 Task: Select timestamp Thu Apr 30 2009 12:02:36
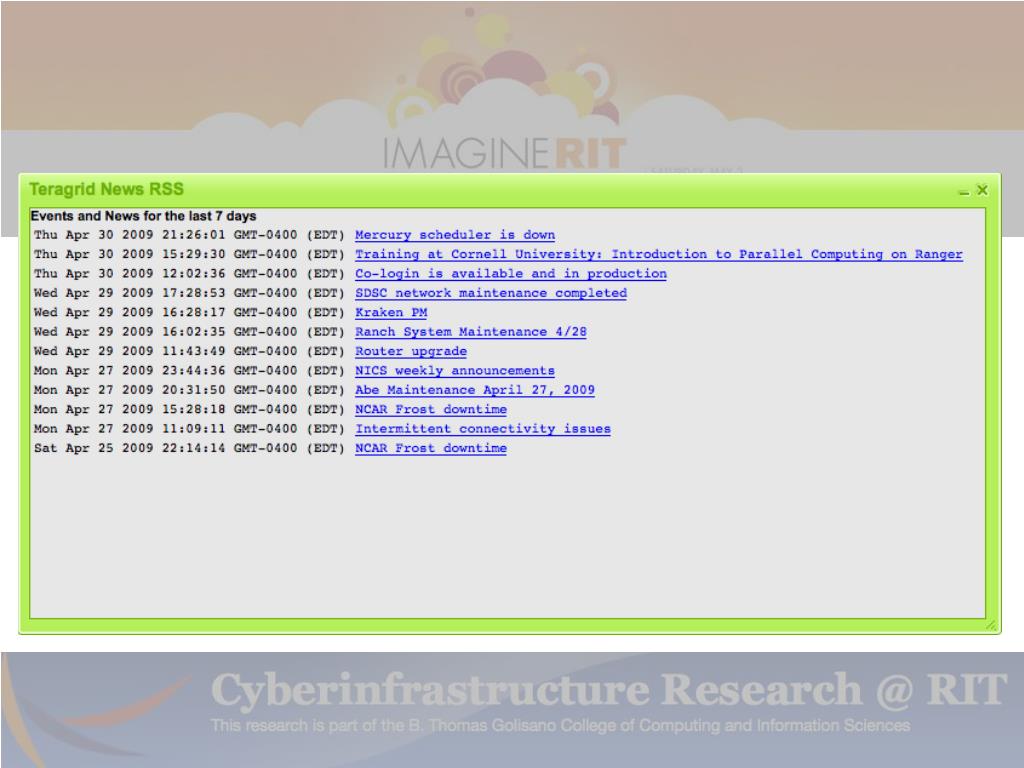coord(189,274)
